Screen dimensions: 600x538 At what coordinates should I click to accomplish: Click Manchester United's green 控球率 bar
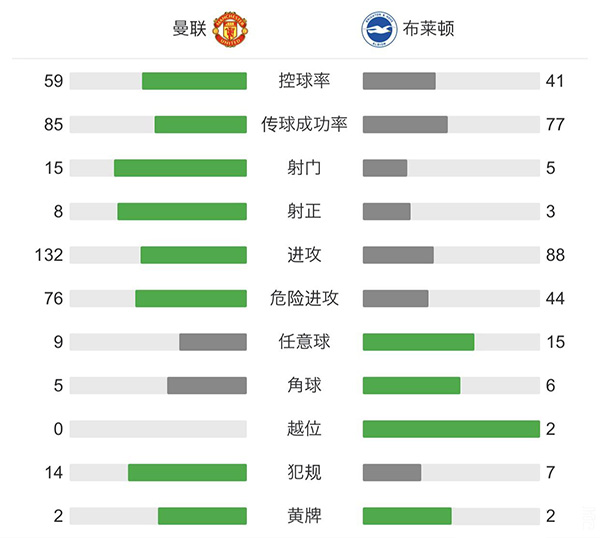[x=194, y=81]
